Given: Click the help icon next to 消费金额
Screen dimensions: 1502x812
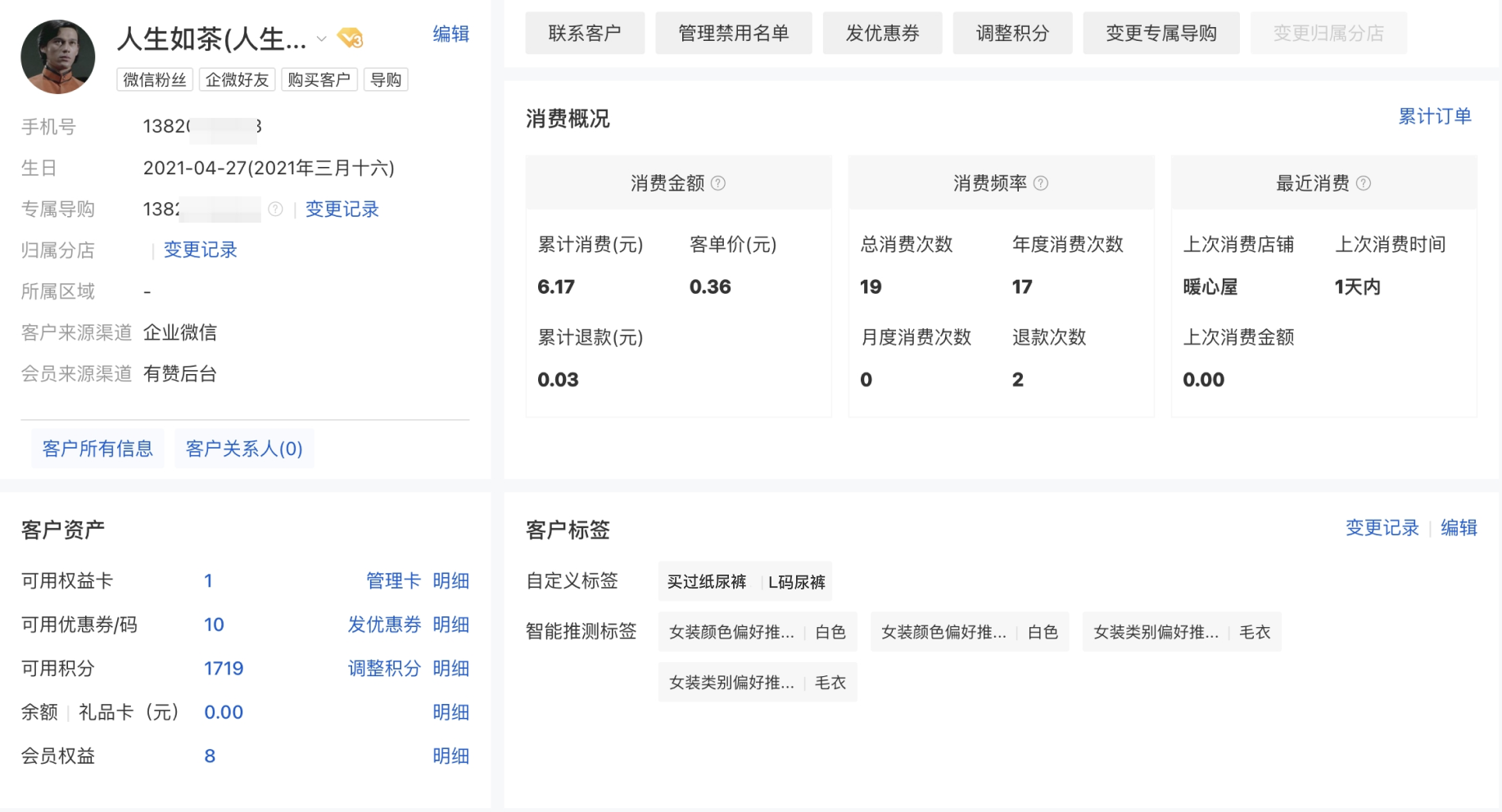Looking at the screenshot, I should (x=718, y=183).
